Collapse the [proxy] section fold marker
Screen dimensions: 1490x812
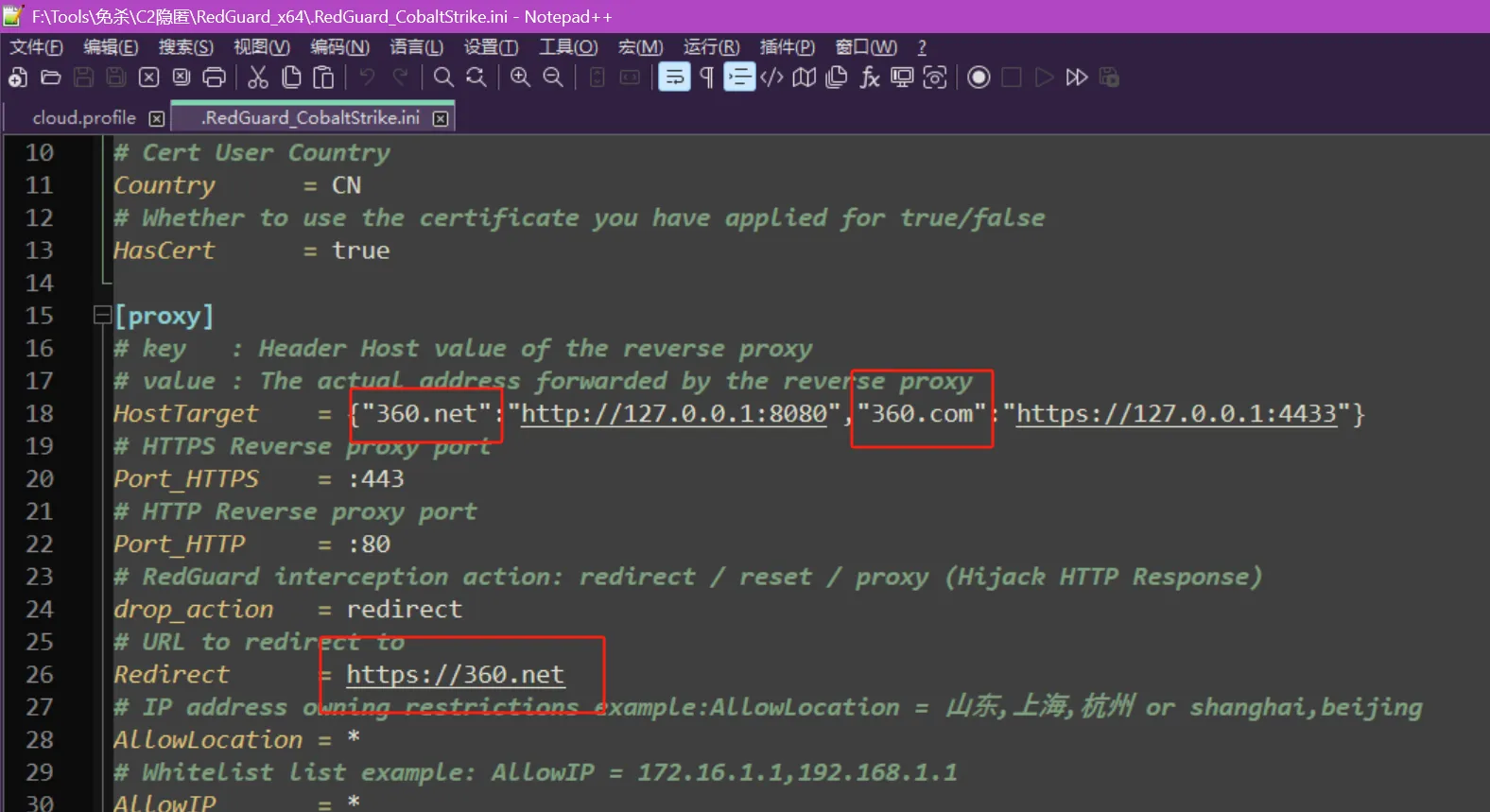click(x=102, y=316)
